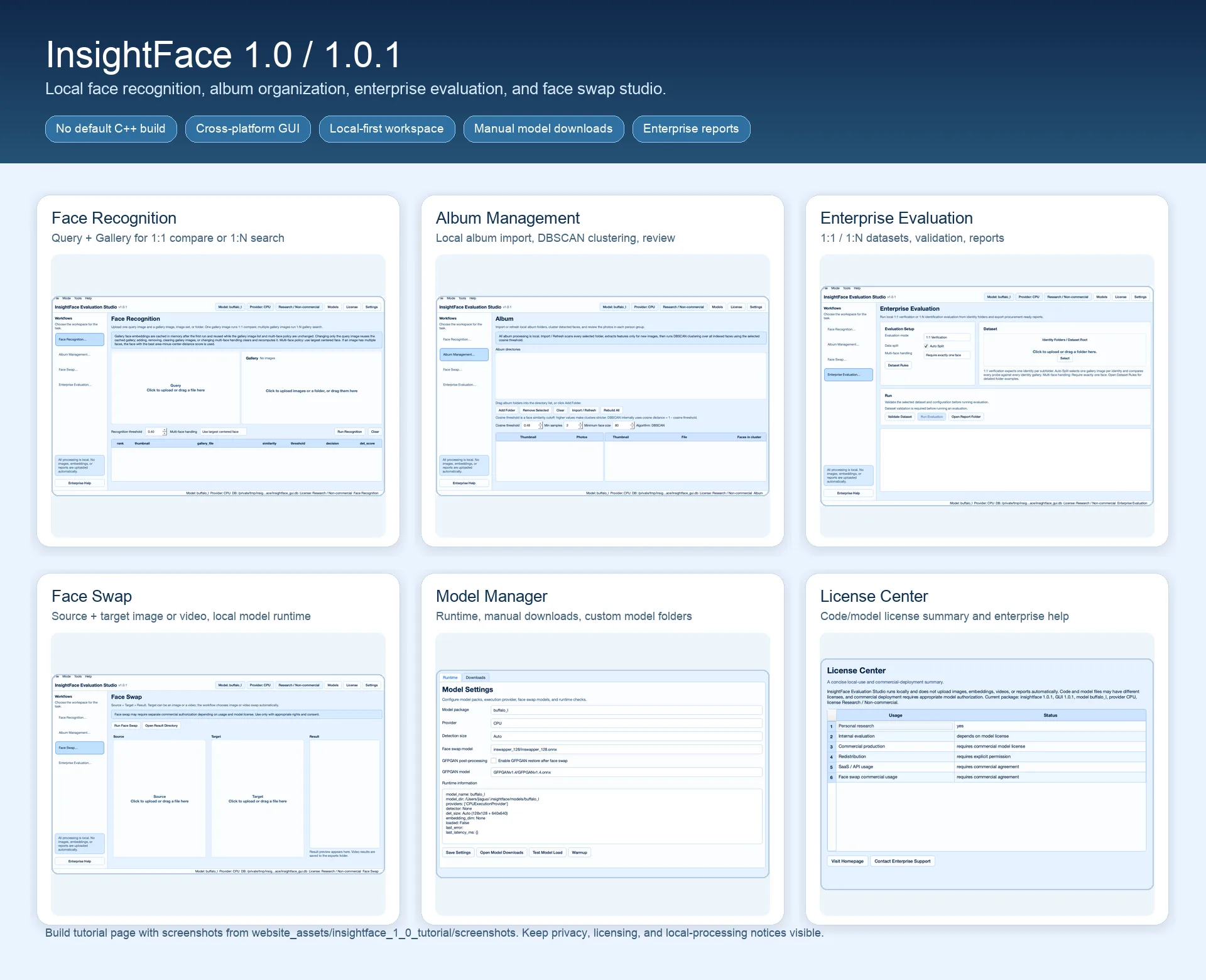Click Run Face Swap button

(126, 726)
